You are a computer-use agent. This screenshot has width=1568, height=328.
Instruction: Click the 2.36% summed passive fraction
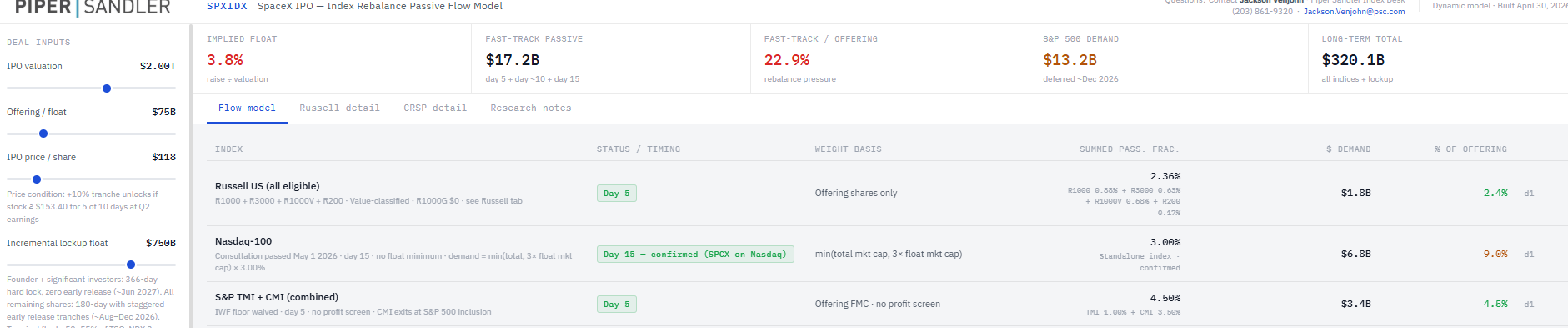pyautogui.click(x=1165, y=176)
